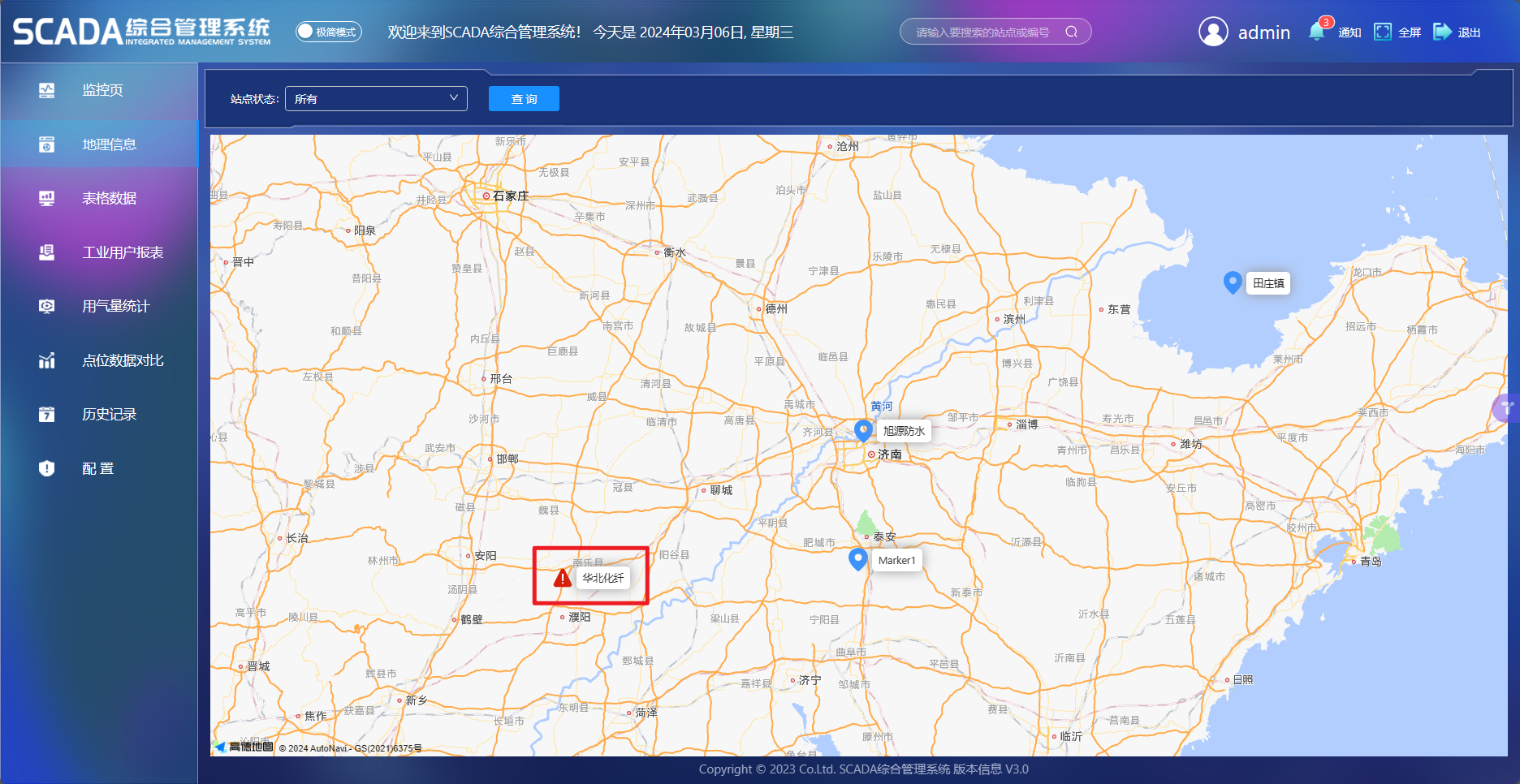Viewport: 1520px width, 784px height.
Task: Click the 华北化纤 red warning marker
Action: pyautogui.click(x=562, y=578)
